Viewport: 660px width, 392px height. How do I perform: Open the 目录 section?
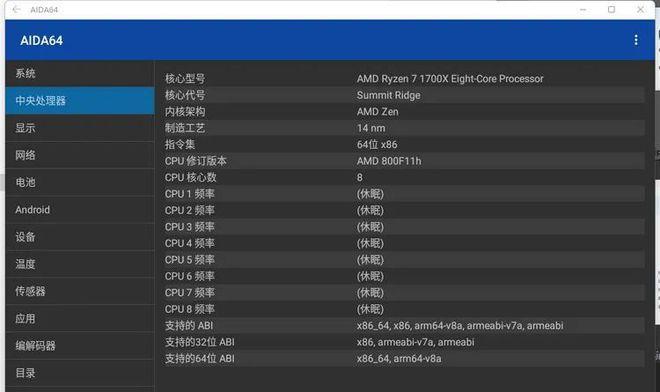tap(80, 373)
